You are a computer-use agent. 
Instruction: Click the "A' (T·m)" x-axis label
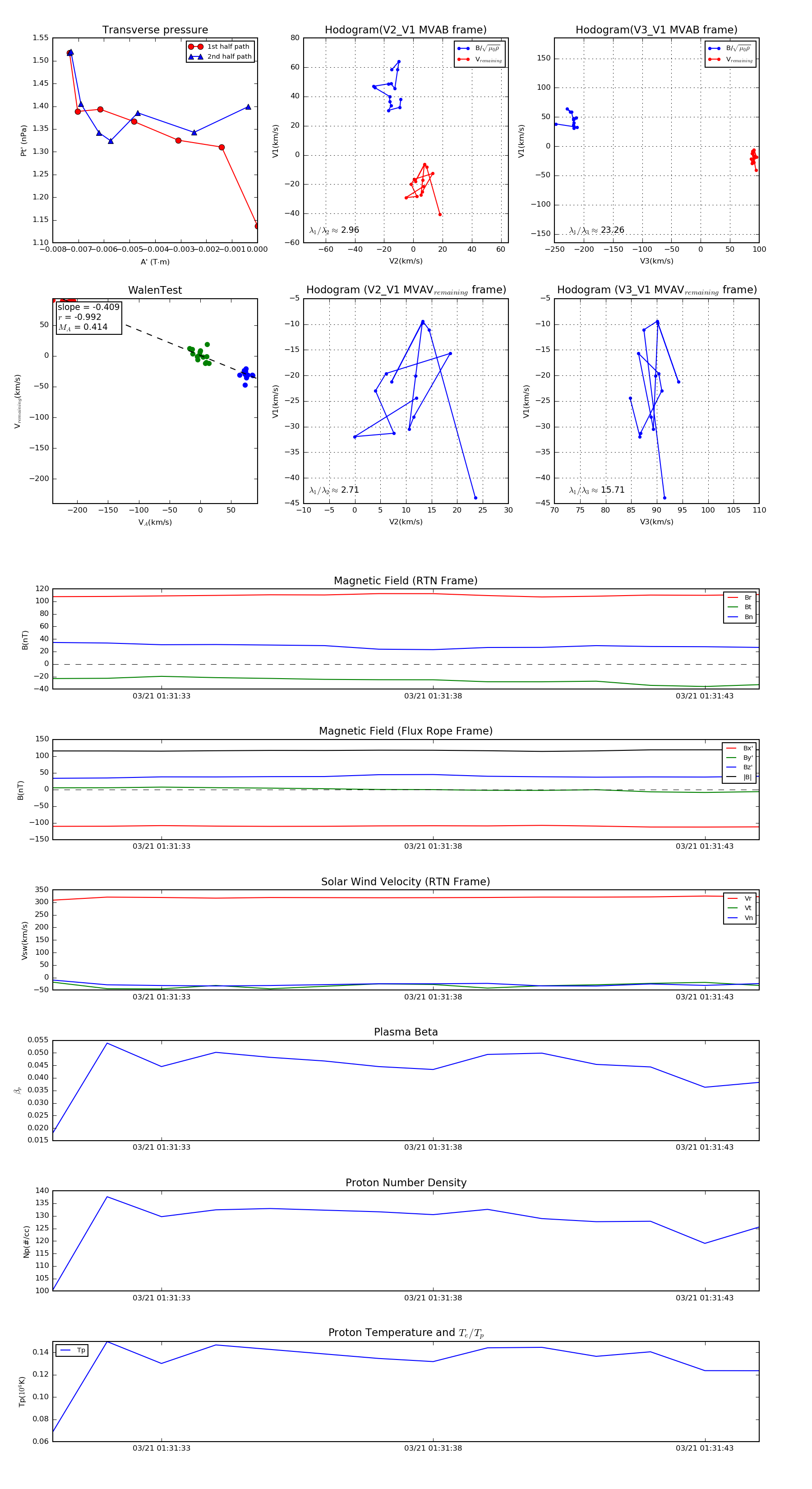pos(155,262)
